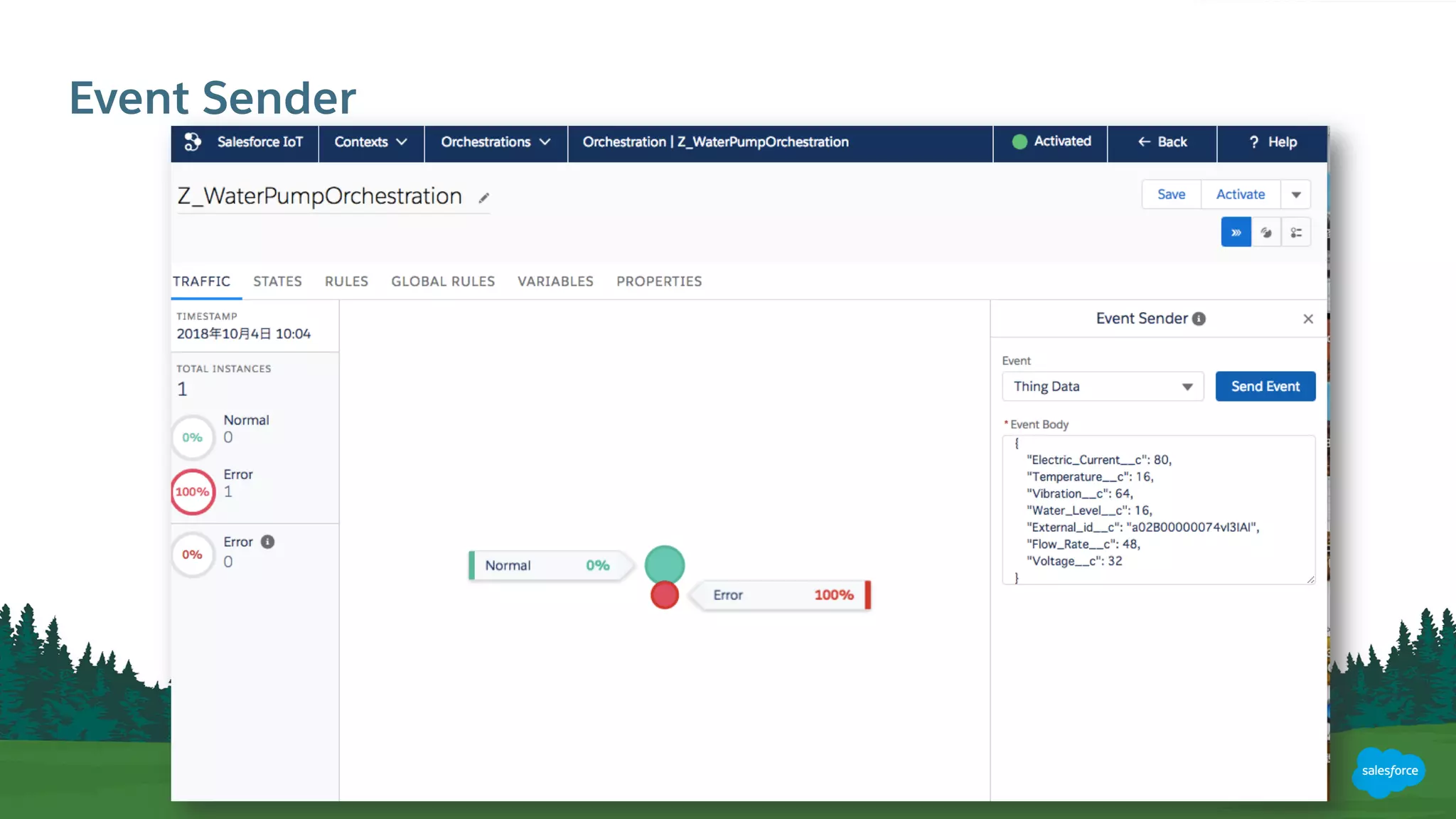The image size is (1456, 819).
Task: Click the info icon beside Event Sender title
Action: [1199, 319]
